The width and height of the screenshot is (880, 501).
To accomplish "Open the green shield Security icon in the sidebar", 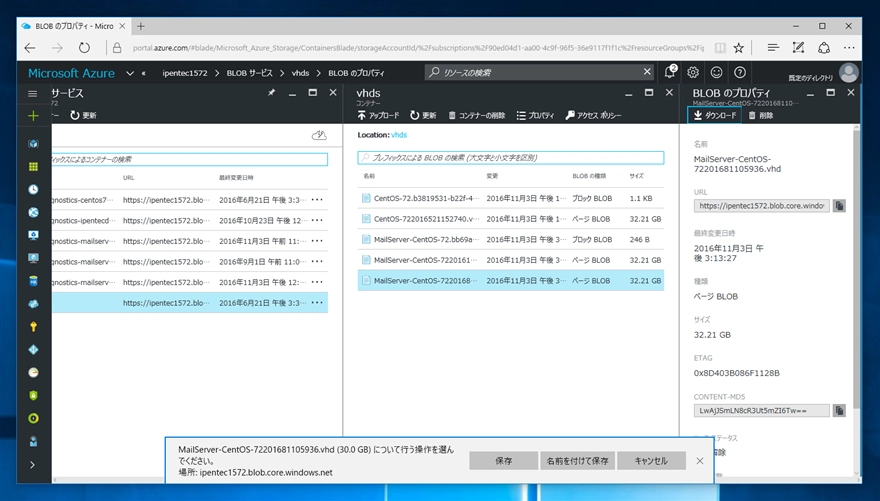I will tap(33, 395).
